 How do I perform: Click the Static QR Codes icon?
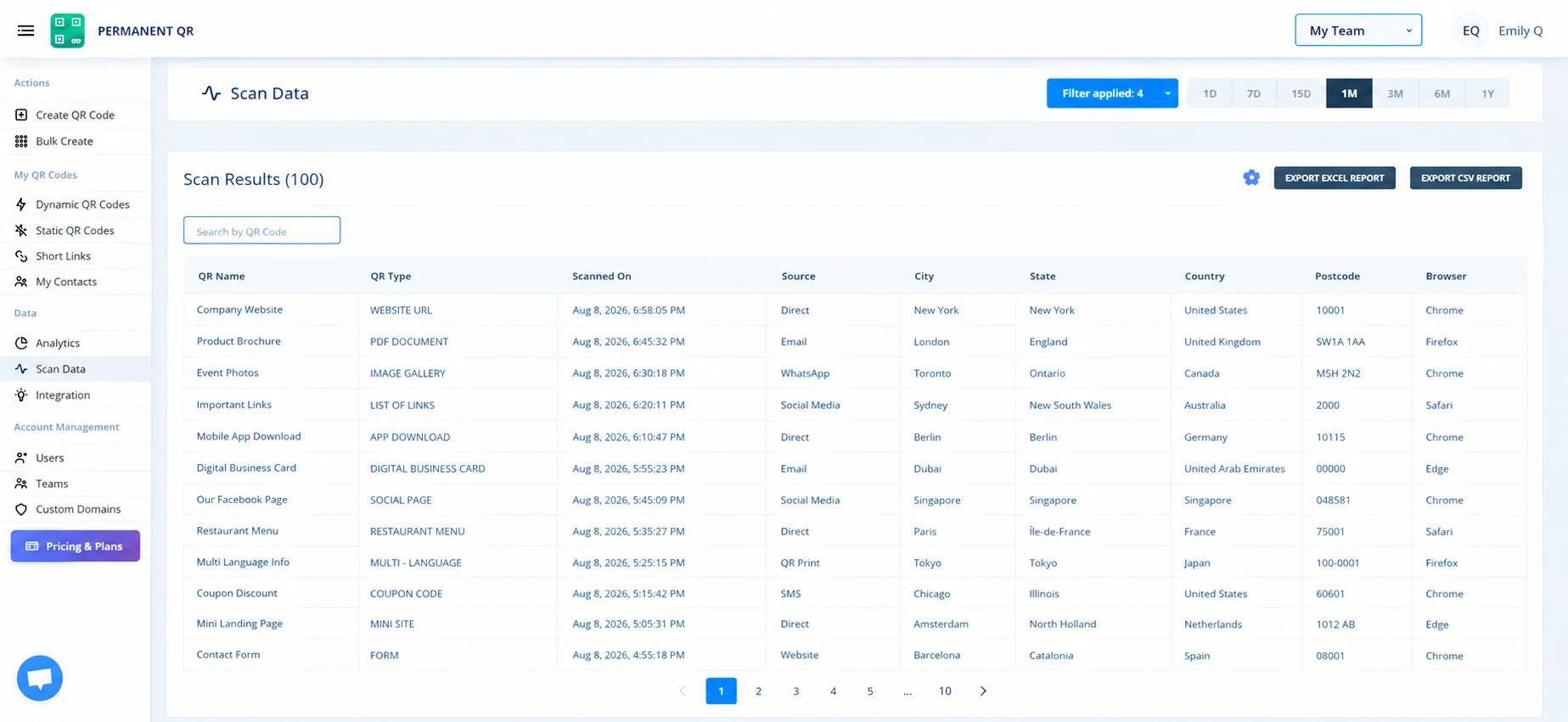point(21,230)
